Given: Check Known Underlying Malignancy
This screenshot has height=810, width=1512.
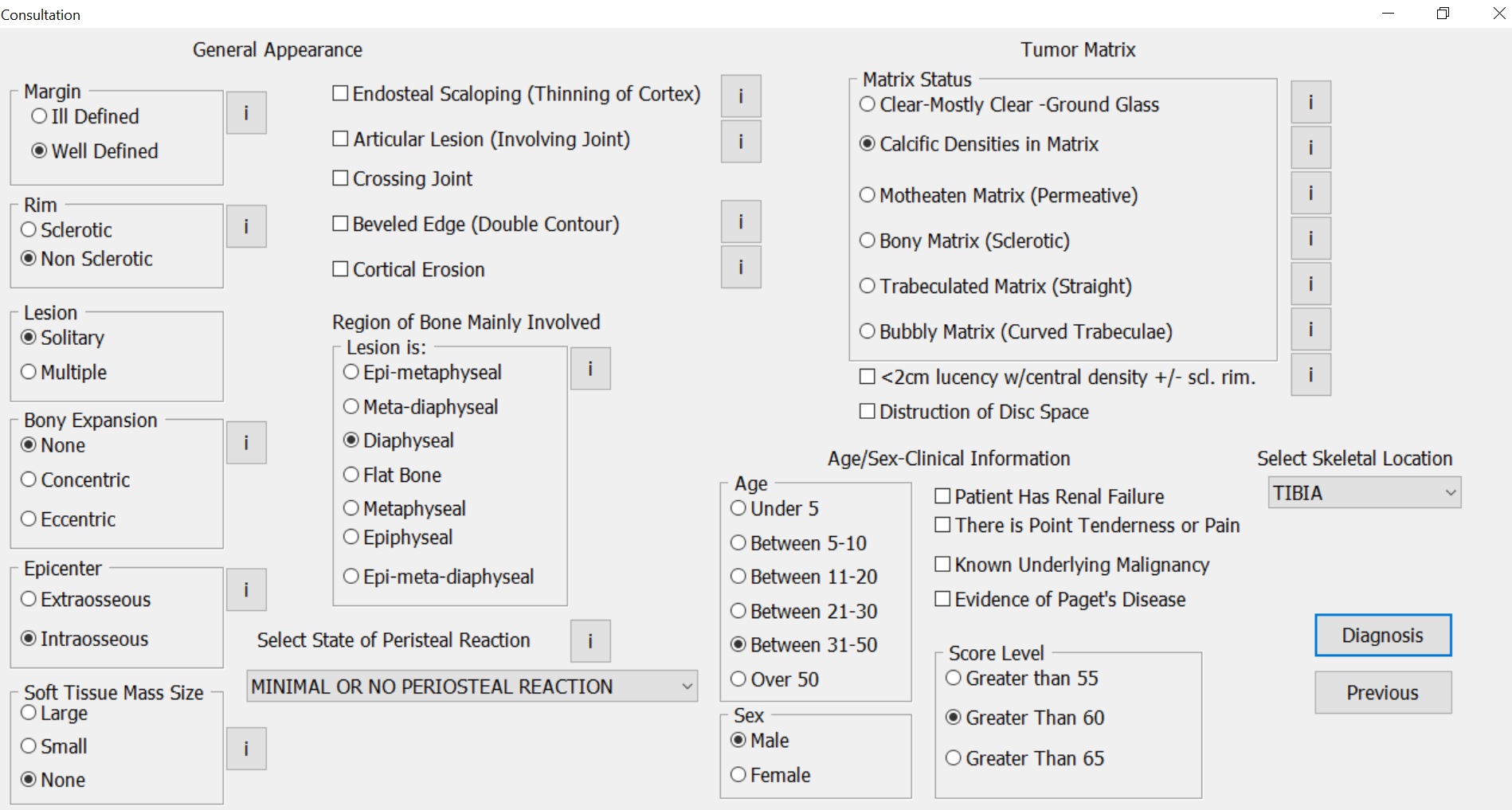Looking at the screenshot, I should [x=1072, y=565].
